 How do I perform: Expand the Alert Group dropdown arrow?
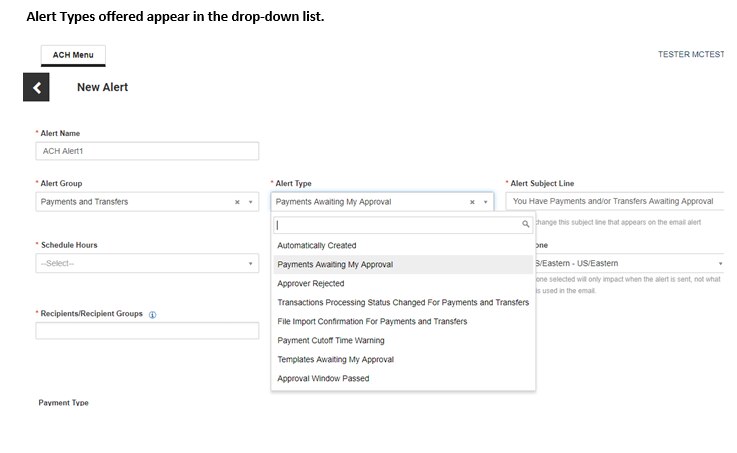250,202
